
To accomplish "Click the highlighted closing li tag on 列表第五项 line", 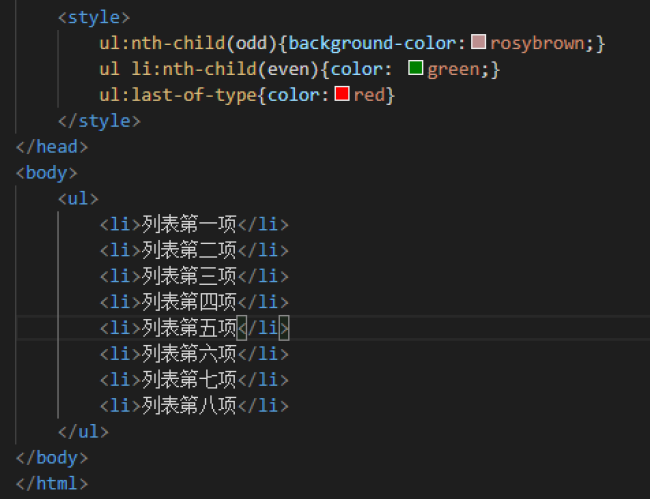I will [x=263, y=328].
